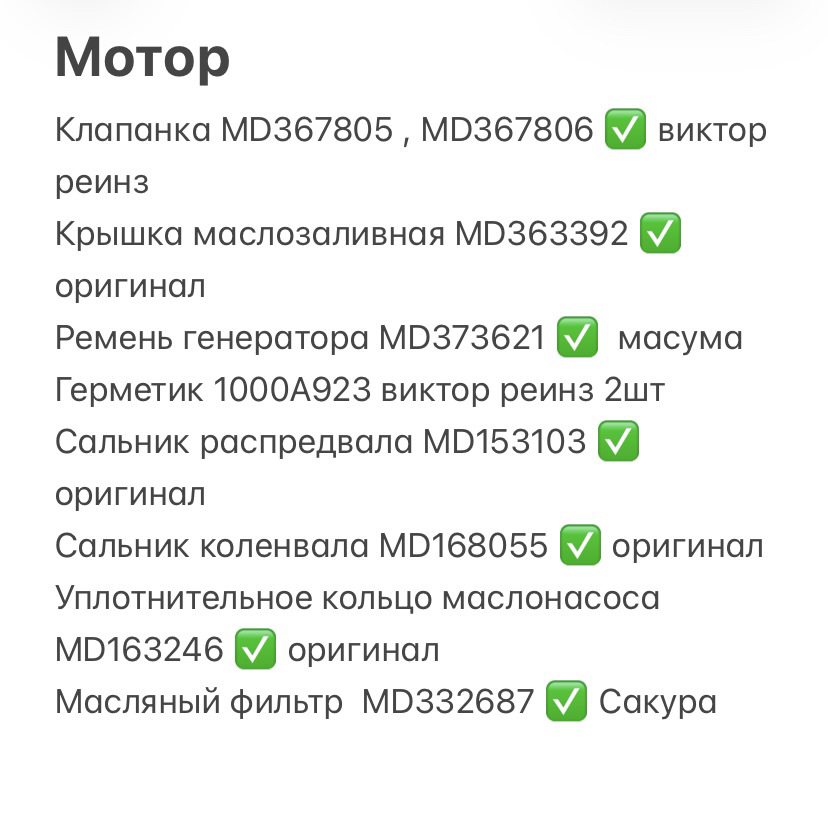Toggle the checkmark next to MD332687
The image size is (828, 826).
coord(566,703)
